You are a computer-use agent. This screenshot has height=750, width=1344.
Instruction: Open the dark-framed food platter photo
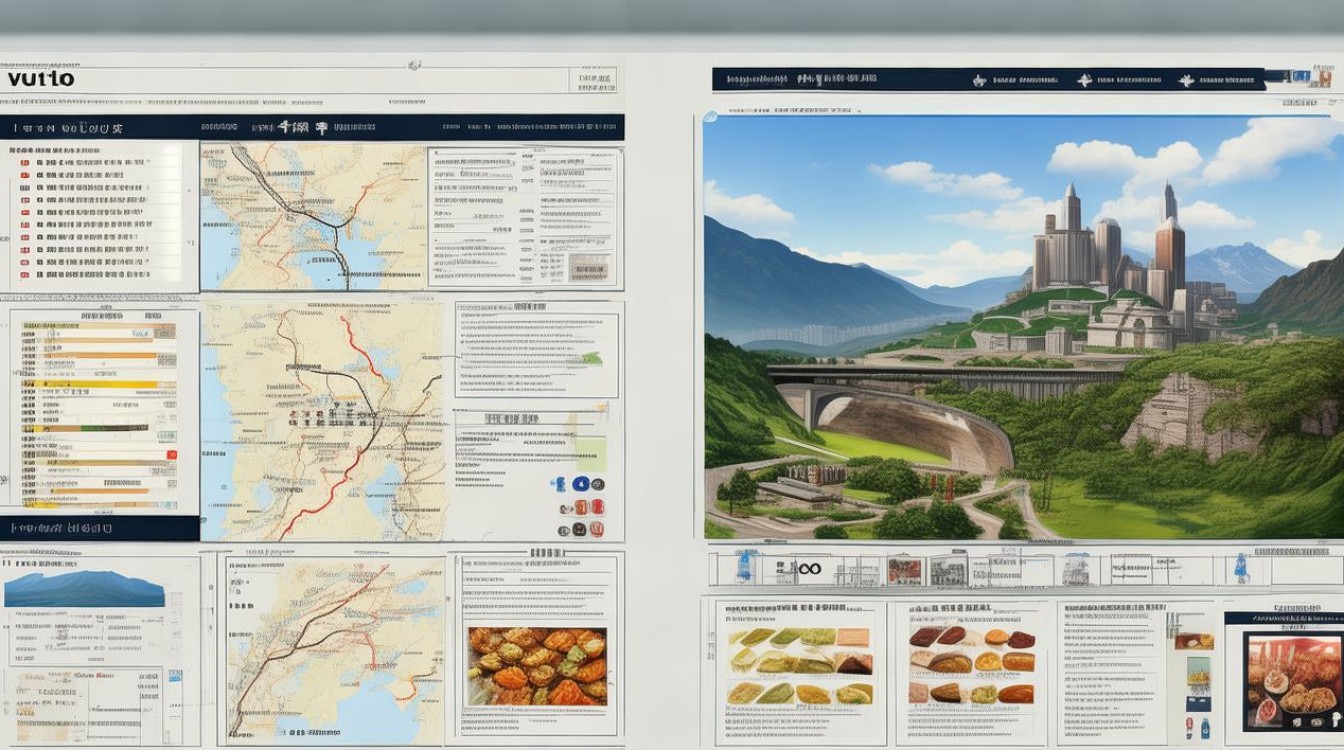1293,681
